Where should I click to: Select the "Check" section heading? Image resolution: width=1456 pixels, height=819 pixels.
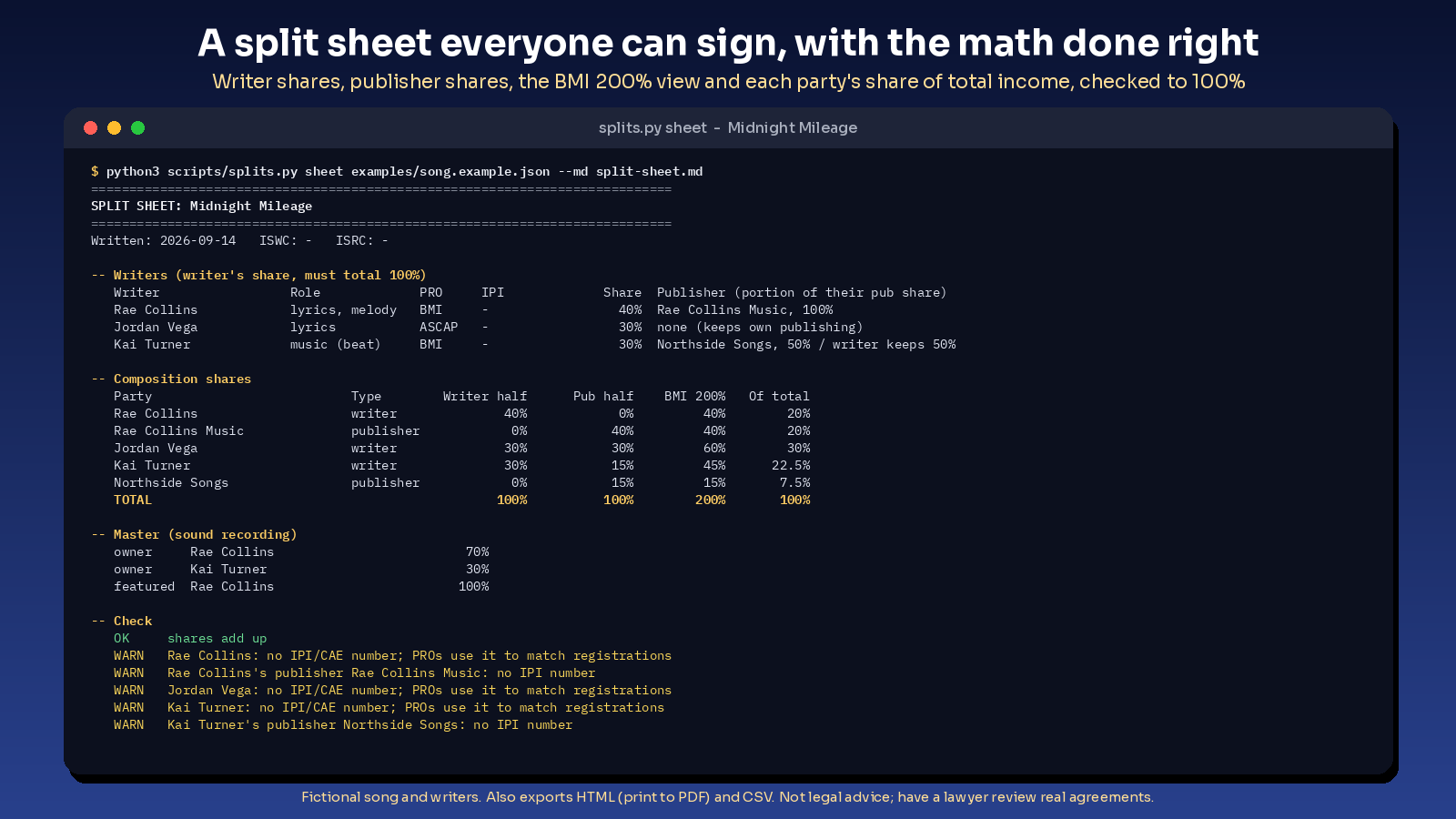(133, 621)
